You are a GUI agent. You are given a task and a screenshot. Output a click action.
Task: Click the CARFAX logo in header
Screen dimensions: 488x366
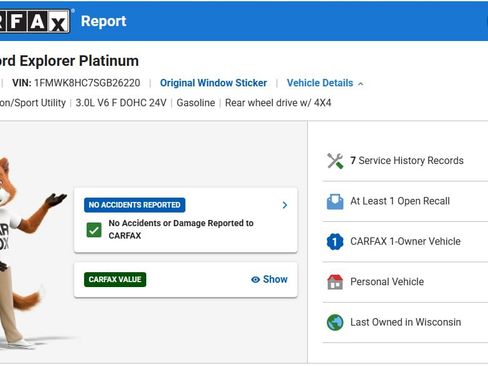point(35,21)
